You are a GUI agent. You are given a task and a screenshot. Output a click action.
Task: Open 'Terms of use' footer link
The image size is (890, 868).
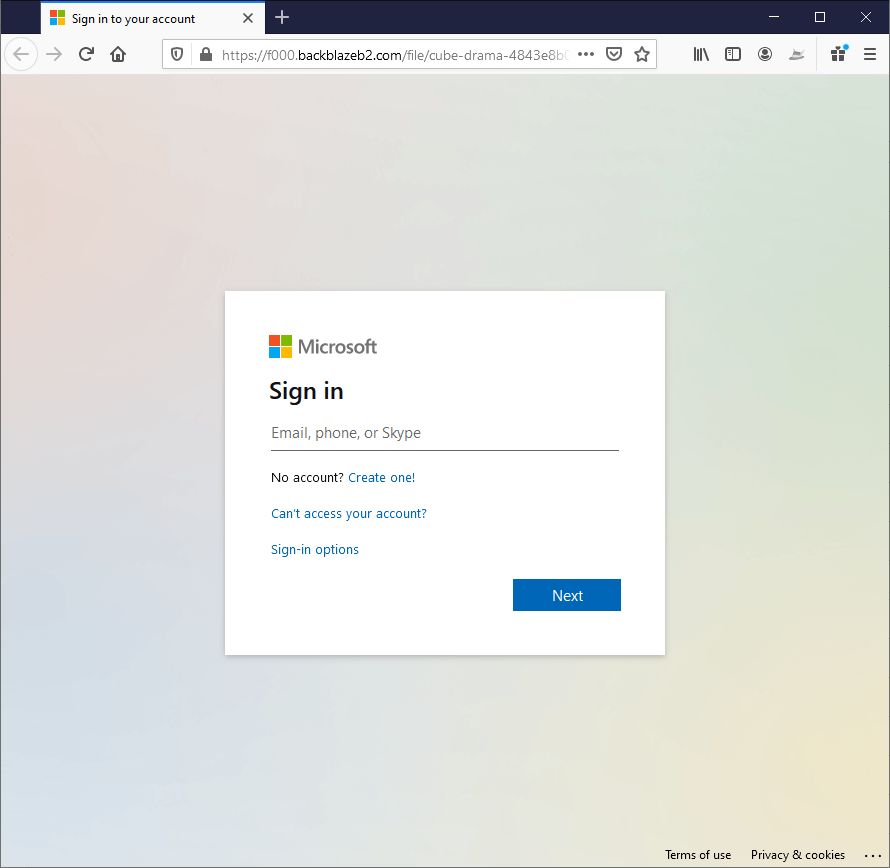pyautogui.click(x=698, y=855)
